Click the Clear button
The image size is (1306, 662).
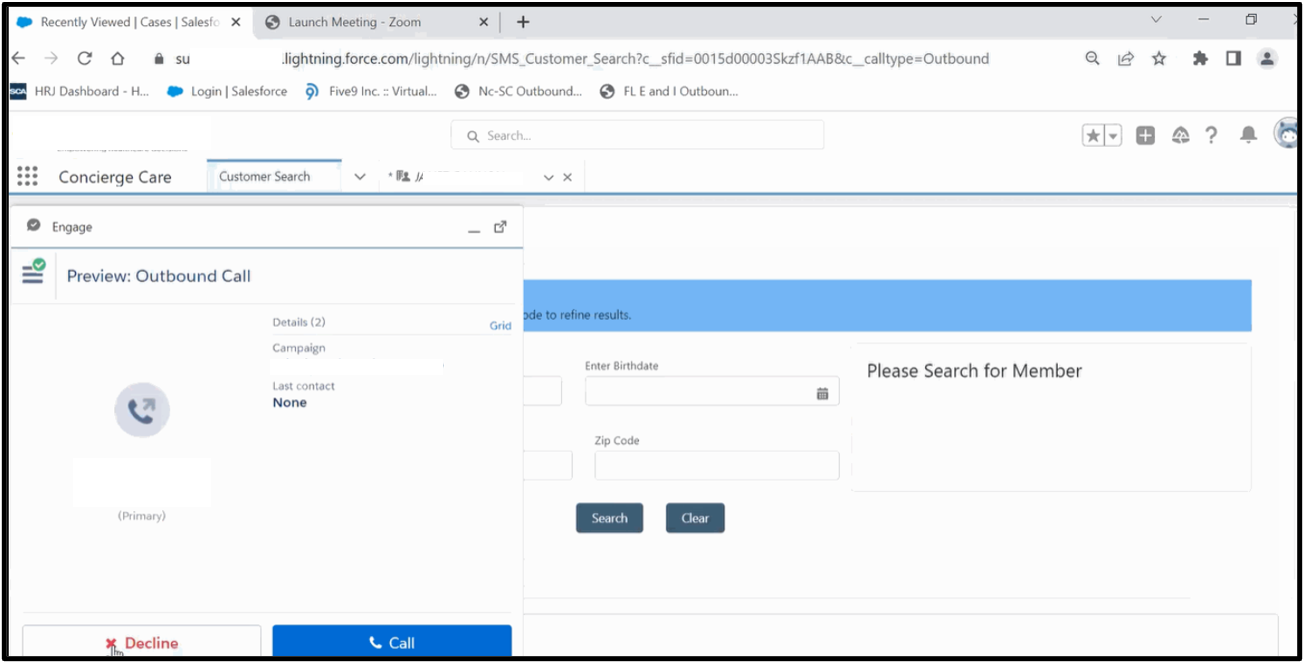[695, 518]
